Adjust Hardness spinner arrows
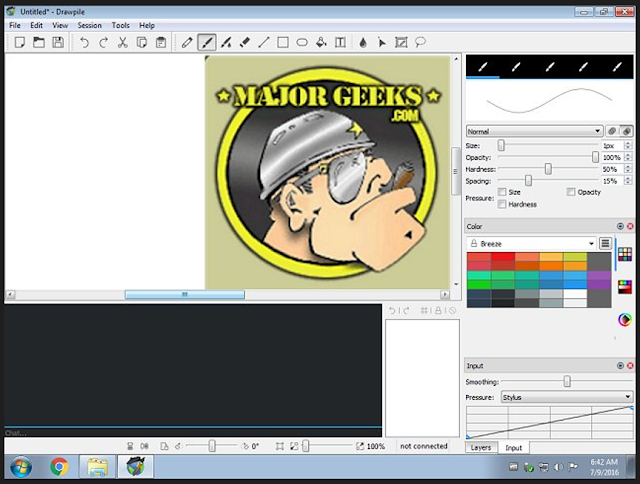640x484 pixels. tap(628, 169)
